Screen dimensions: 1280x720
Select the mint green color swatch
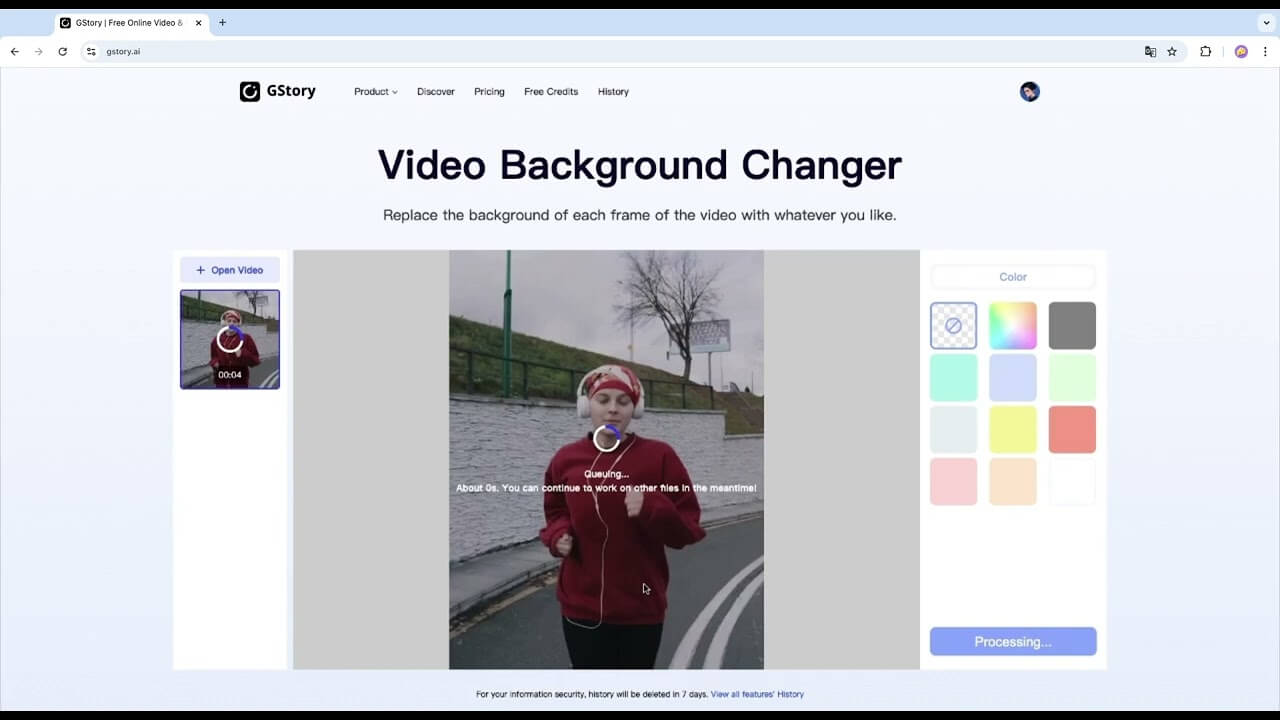click(x=953, y=377)
